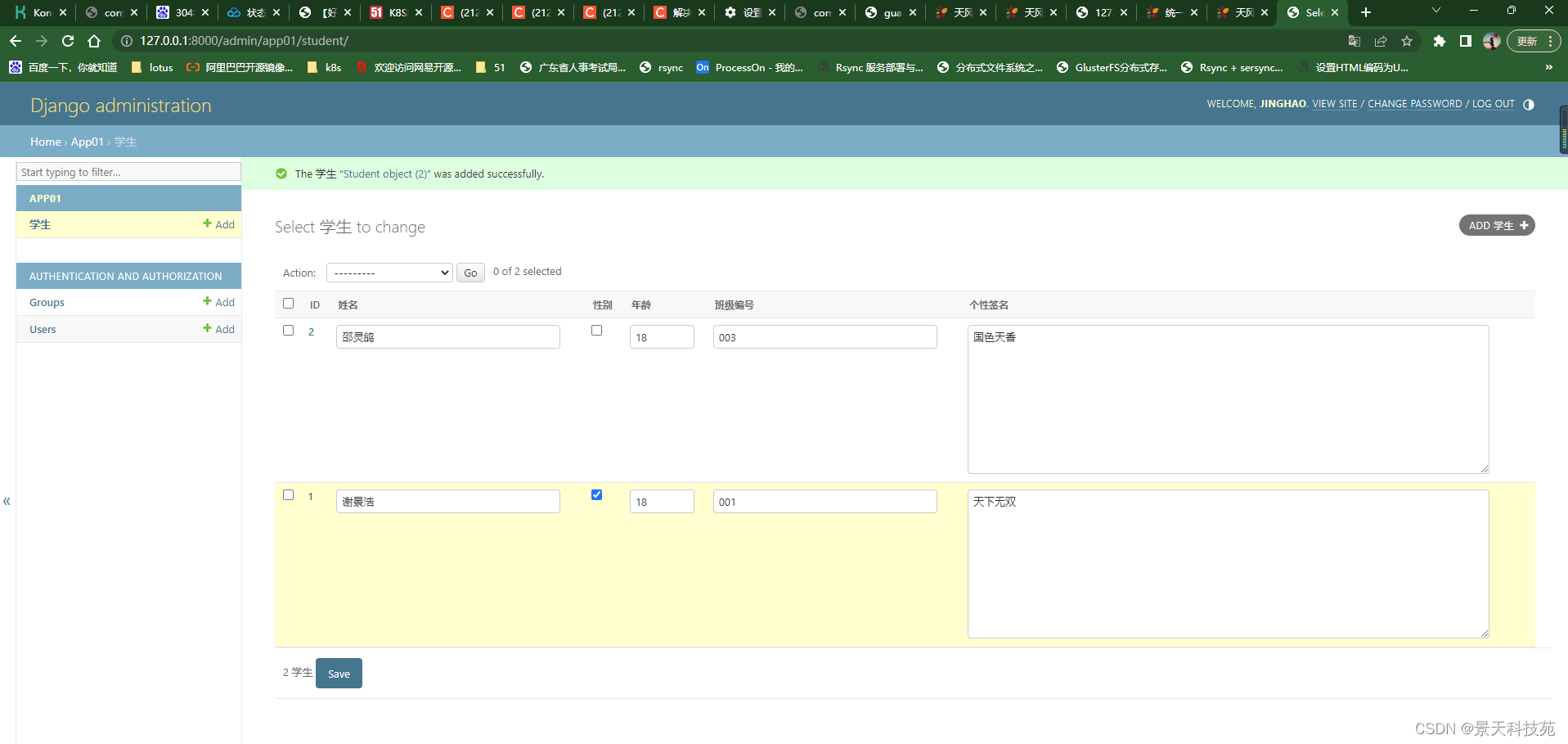Click the browser profile avatar icon

click(1492, 41)
